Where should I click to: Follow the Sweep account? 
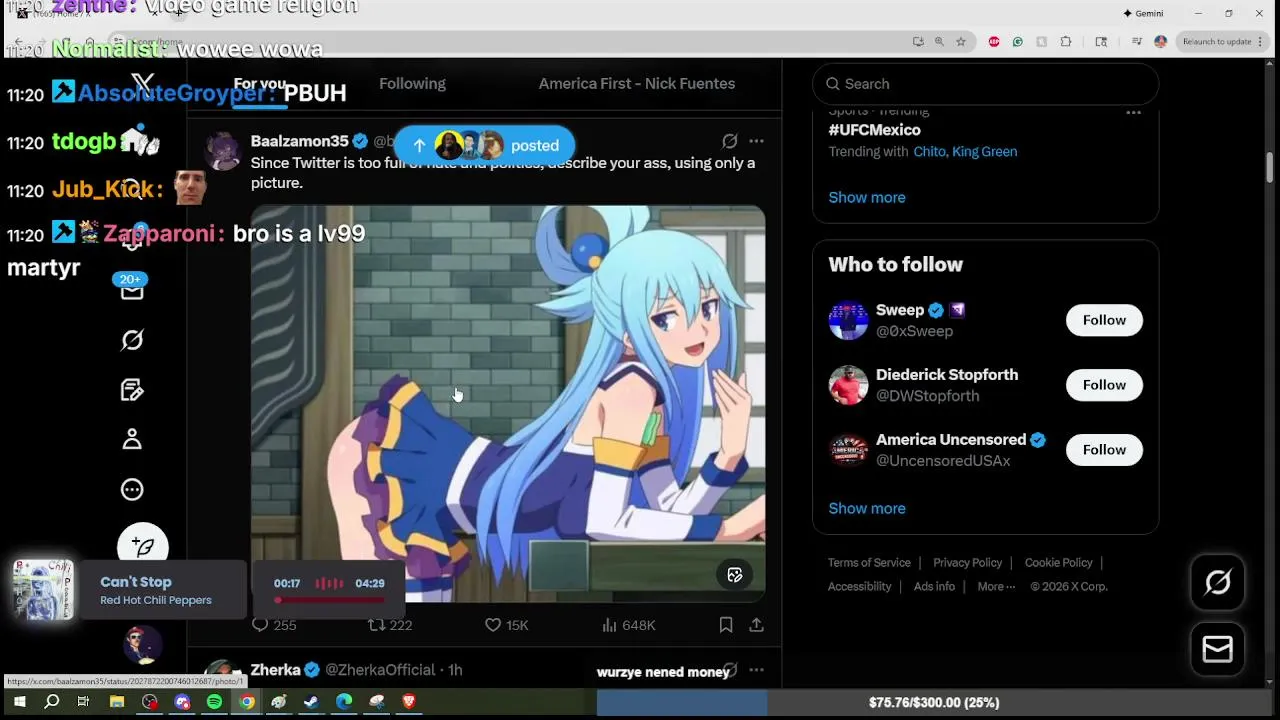pos(1104,320)
